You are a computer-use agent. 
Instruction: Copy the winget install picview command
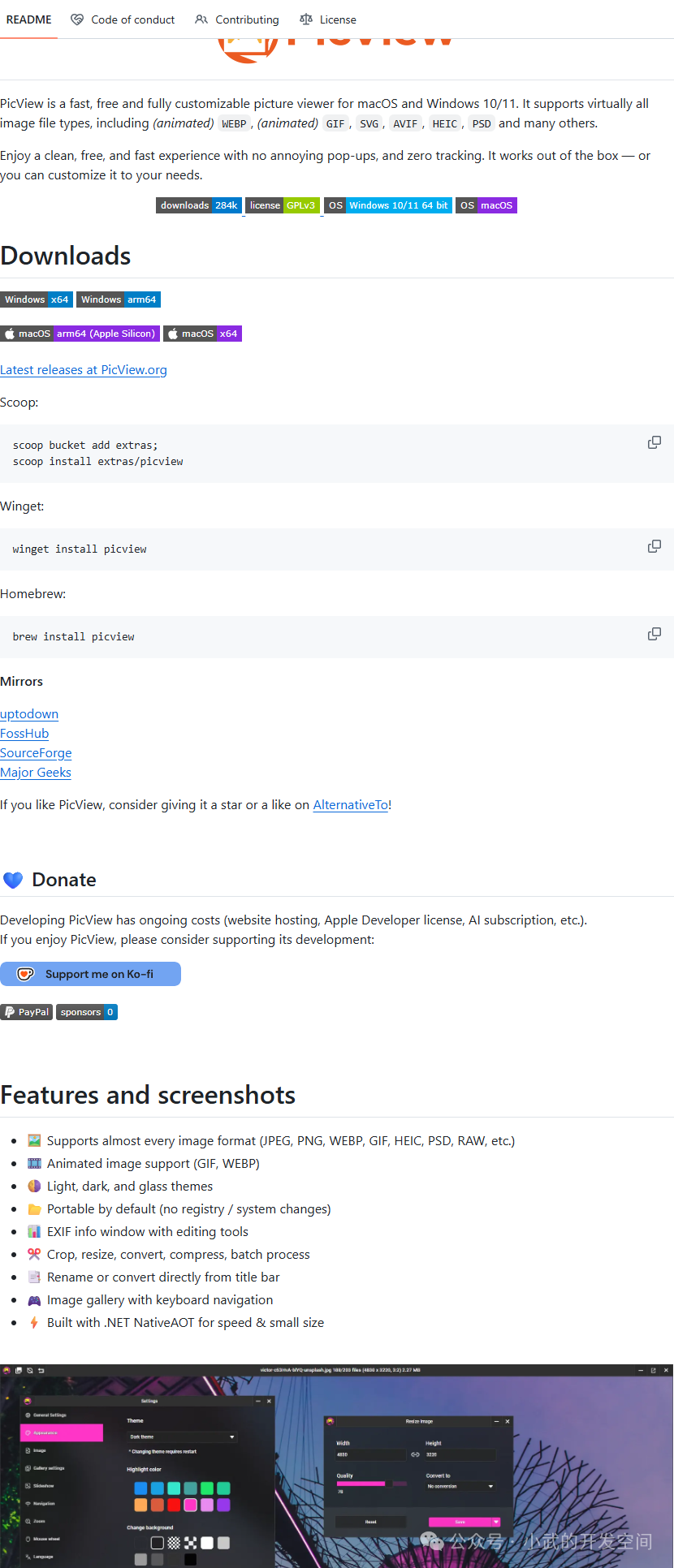pos(654,546)
